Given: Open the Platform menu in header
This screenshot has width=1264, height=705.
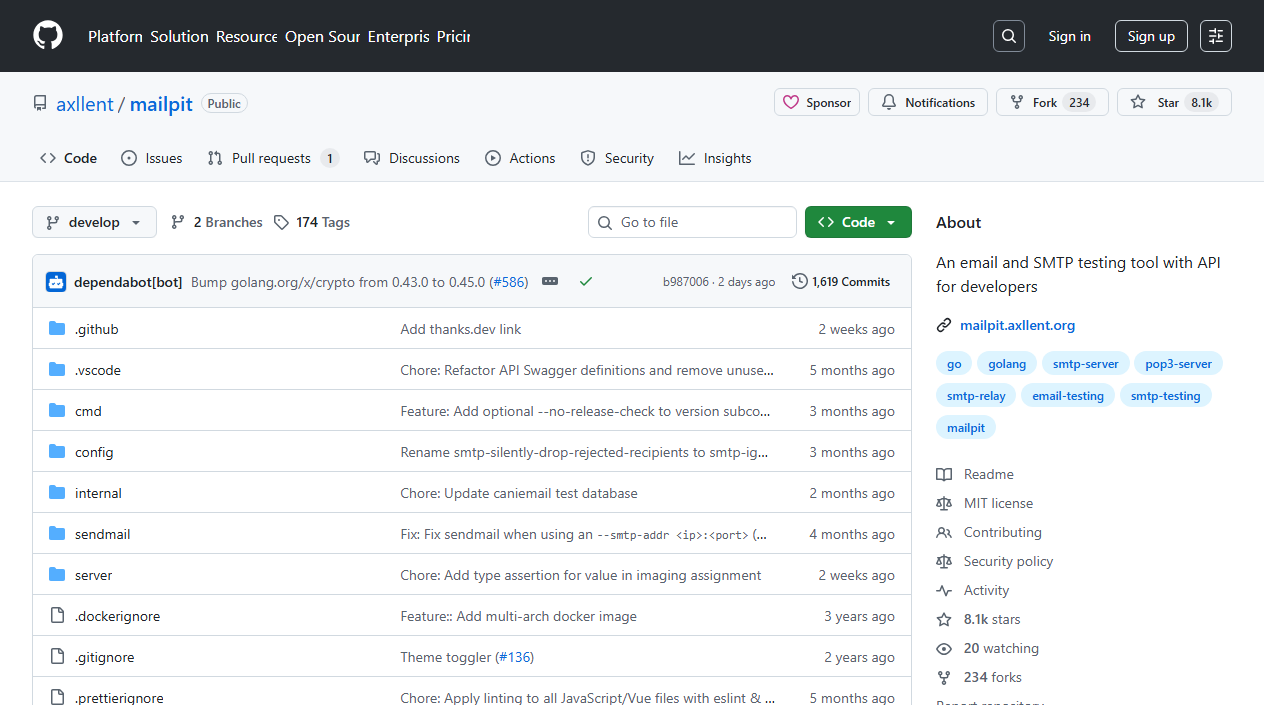Looking at the screenshot, I should 115,36.
